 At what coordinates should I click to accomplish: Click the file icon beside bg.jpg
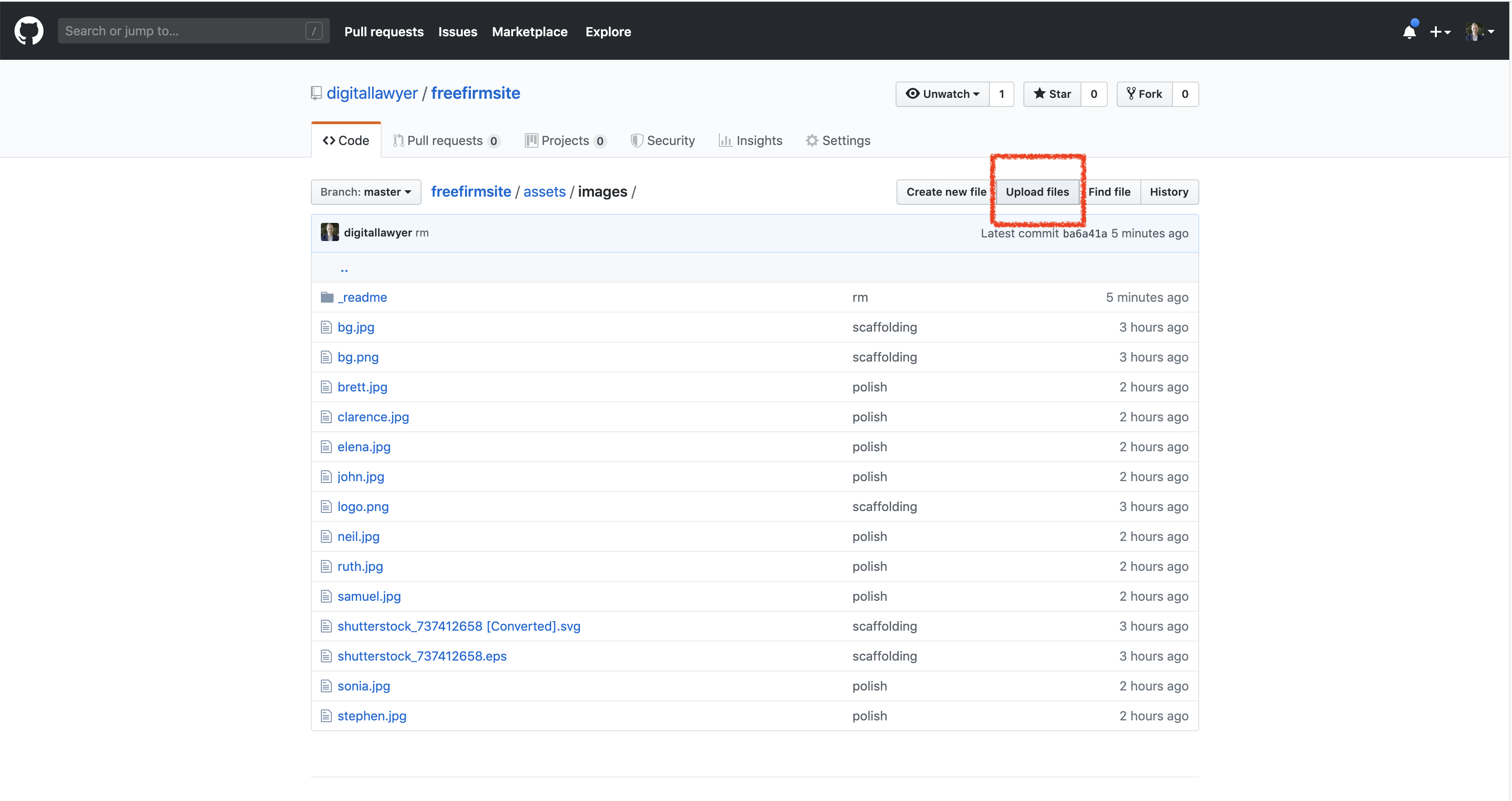(326, 328)
